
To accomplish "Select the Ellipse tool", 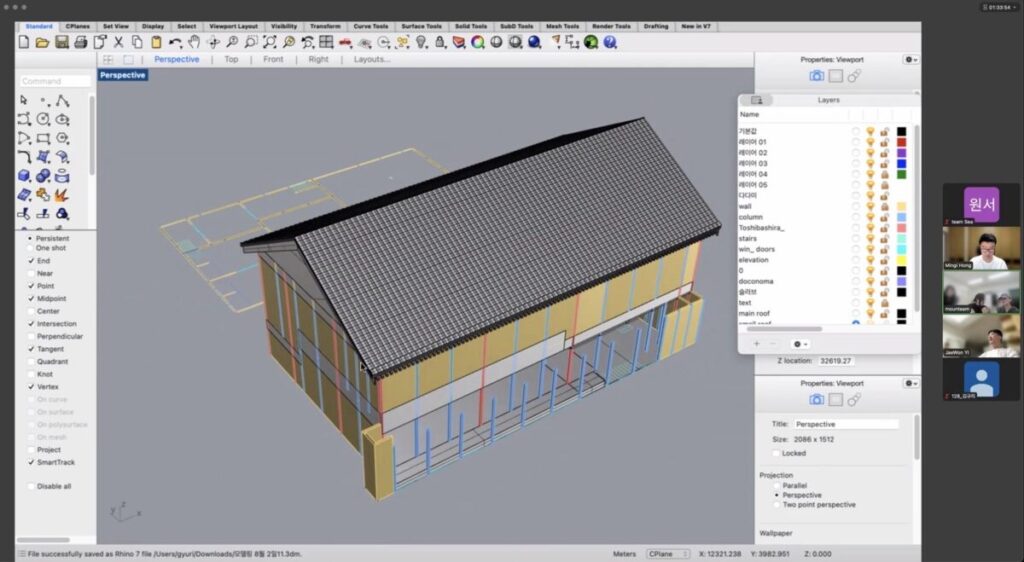I will [62, 119].
